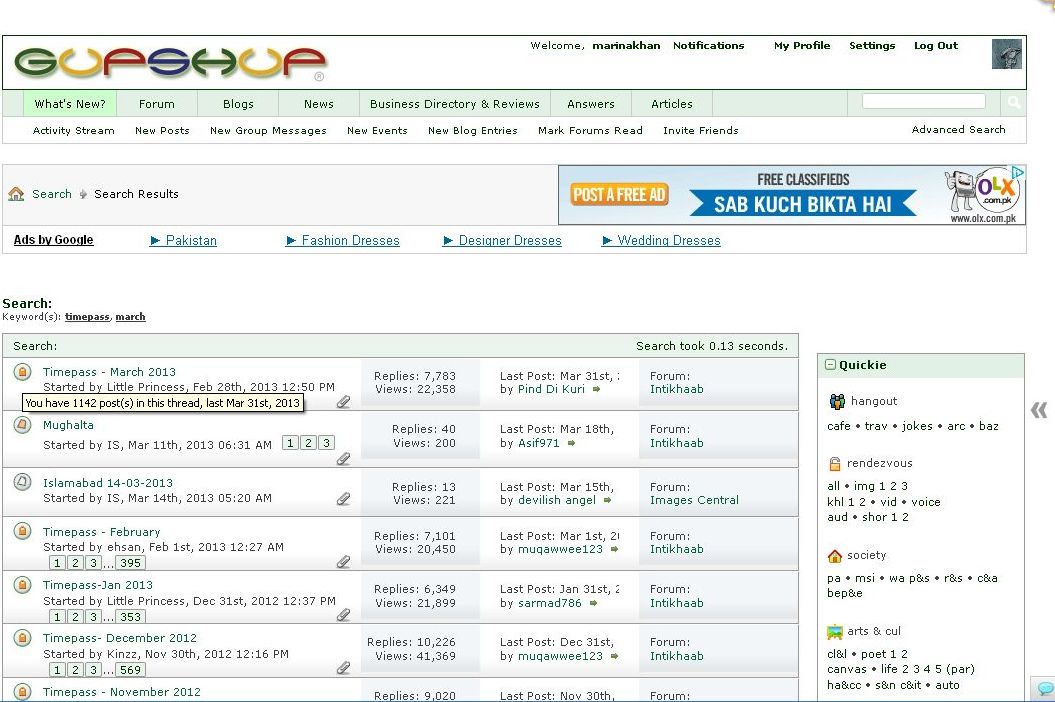Viewport: 1055px width, 702px height.
Task: Open the user avatar thumbnail in header
Action: pos(1006,54)
